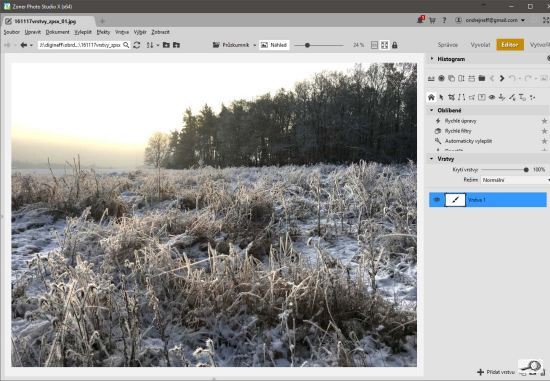
Task: Switch to the Vyvolat tab
Action: [480, 45]
